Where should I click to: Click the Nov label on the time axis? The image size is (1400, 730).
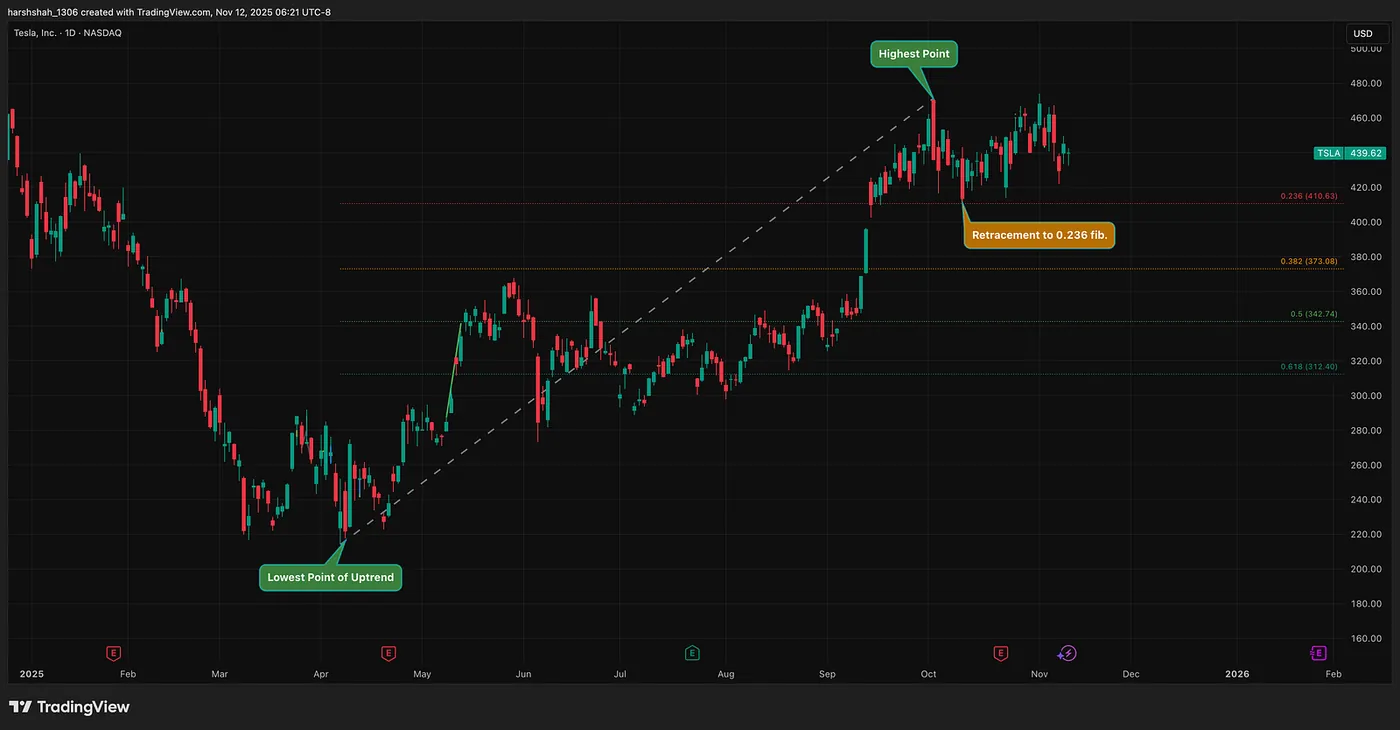click(x=1039, y=674)
